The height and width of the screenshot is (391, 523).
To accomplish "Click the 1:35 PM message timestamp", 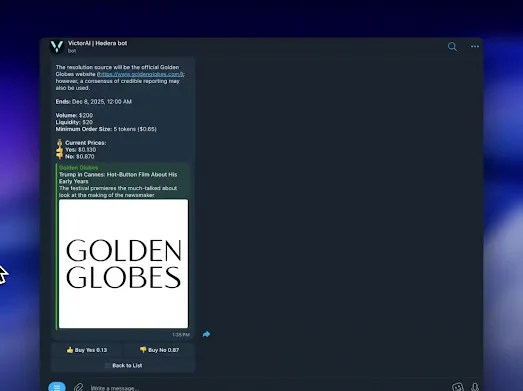I will 181,335.
